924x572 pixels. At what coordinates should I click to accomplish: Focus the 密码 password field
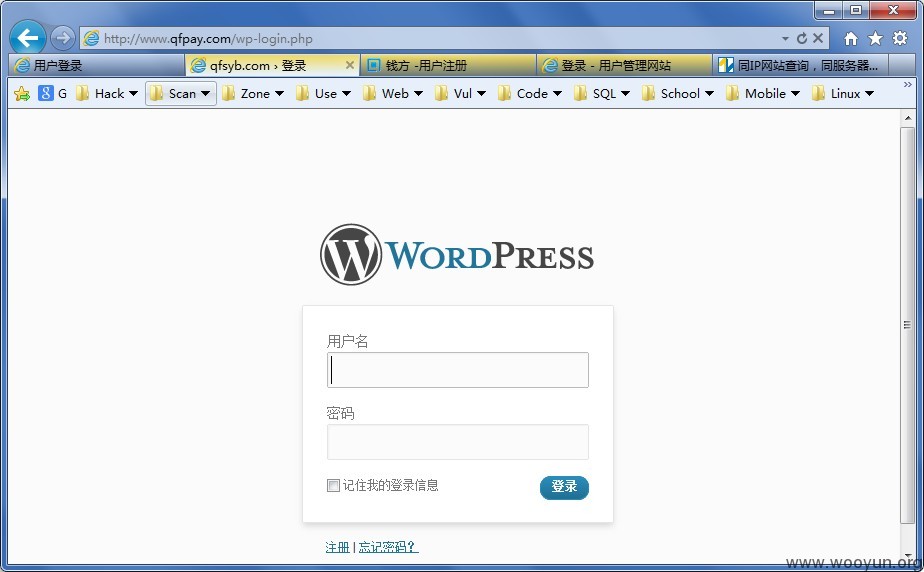(458, 442)
